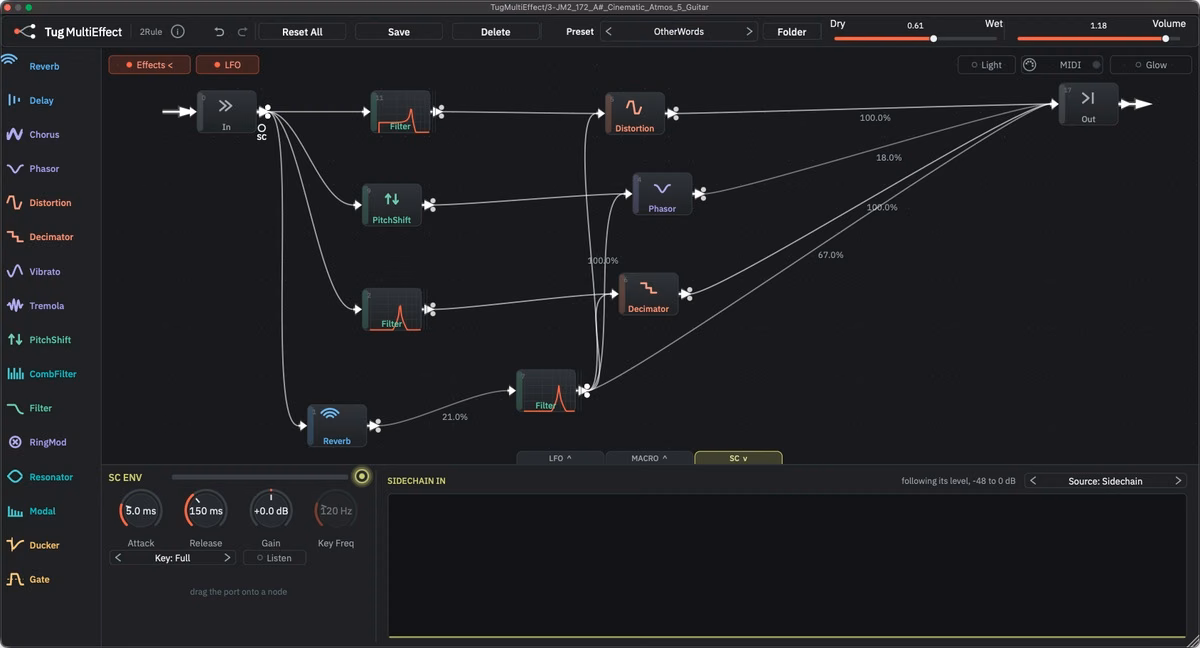The image size is (1200, 648).
Task: Step the sidechain Source back with left arrow
Action: 1034,481
